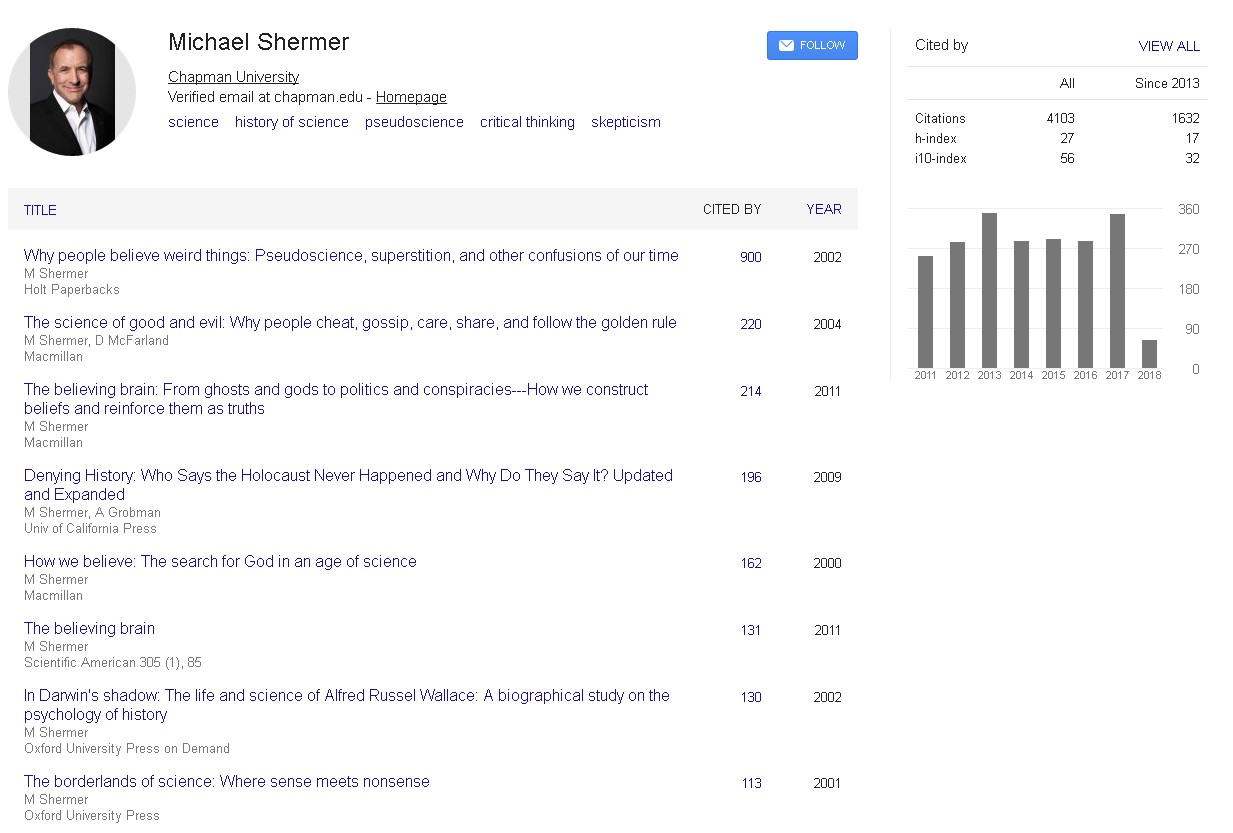Open the 162 citations count link

point(750,563)
